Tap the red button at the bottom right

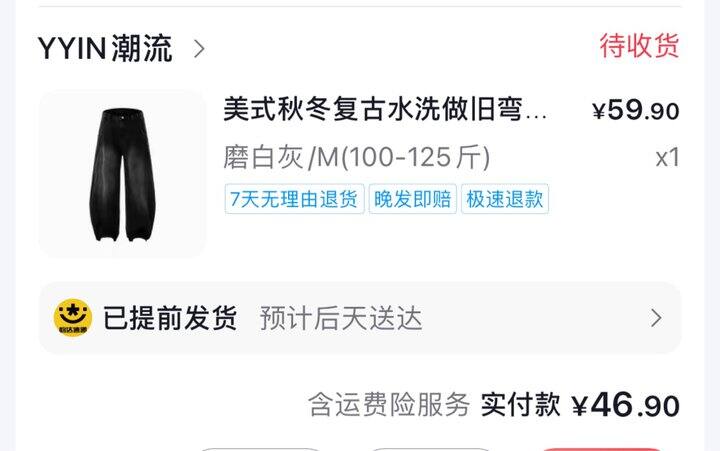click(x=602, y=449)
